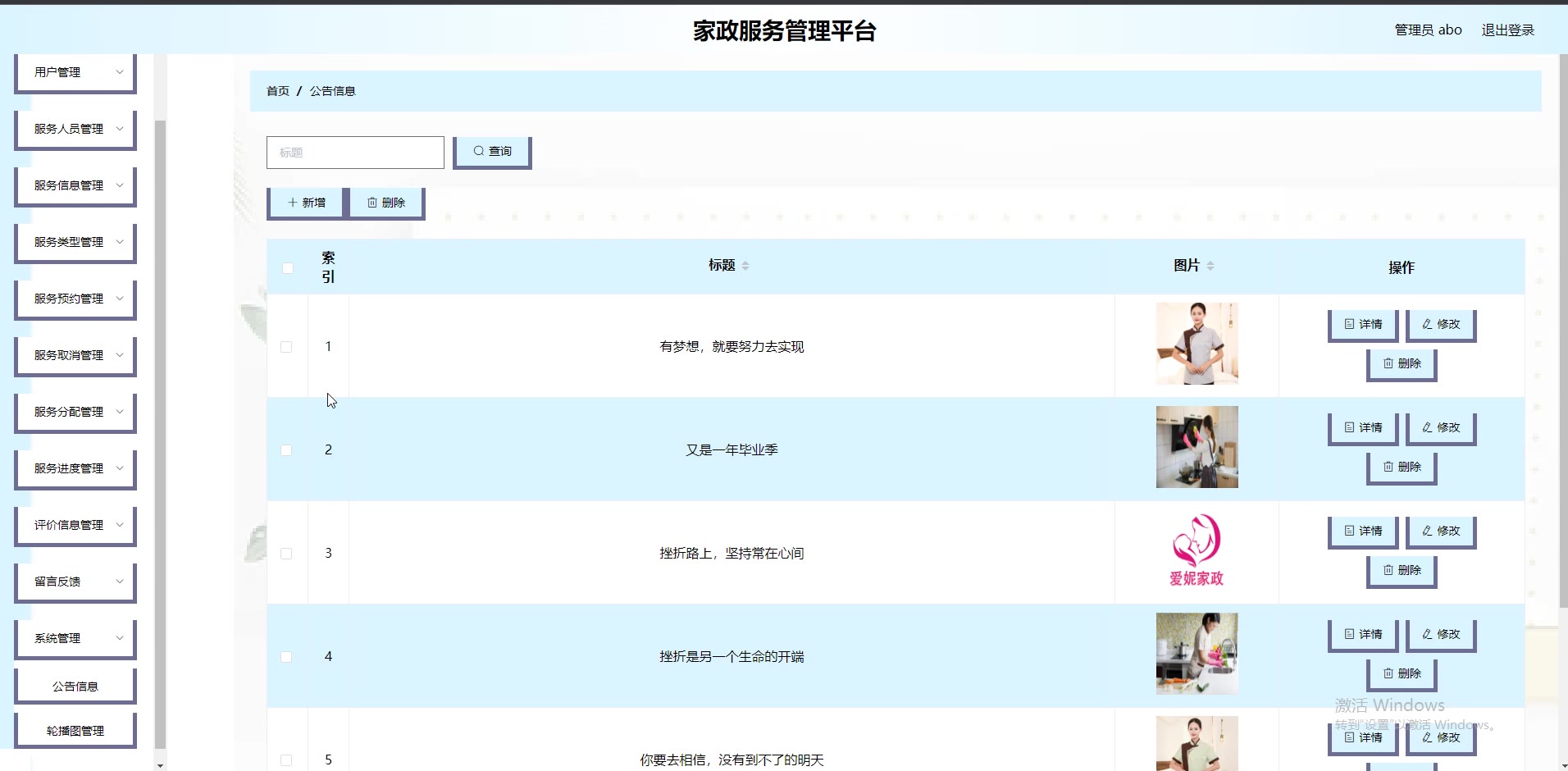Expand the 服务类型管理 sidebar menu
The image size is (1568, 771).
click(75, 242)
